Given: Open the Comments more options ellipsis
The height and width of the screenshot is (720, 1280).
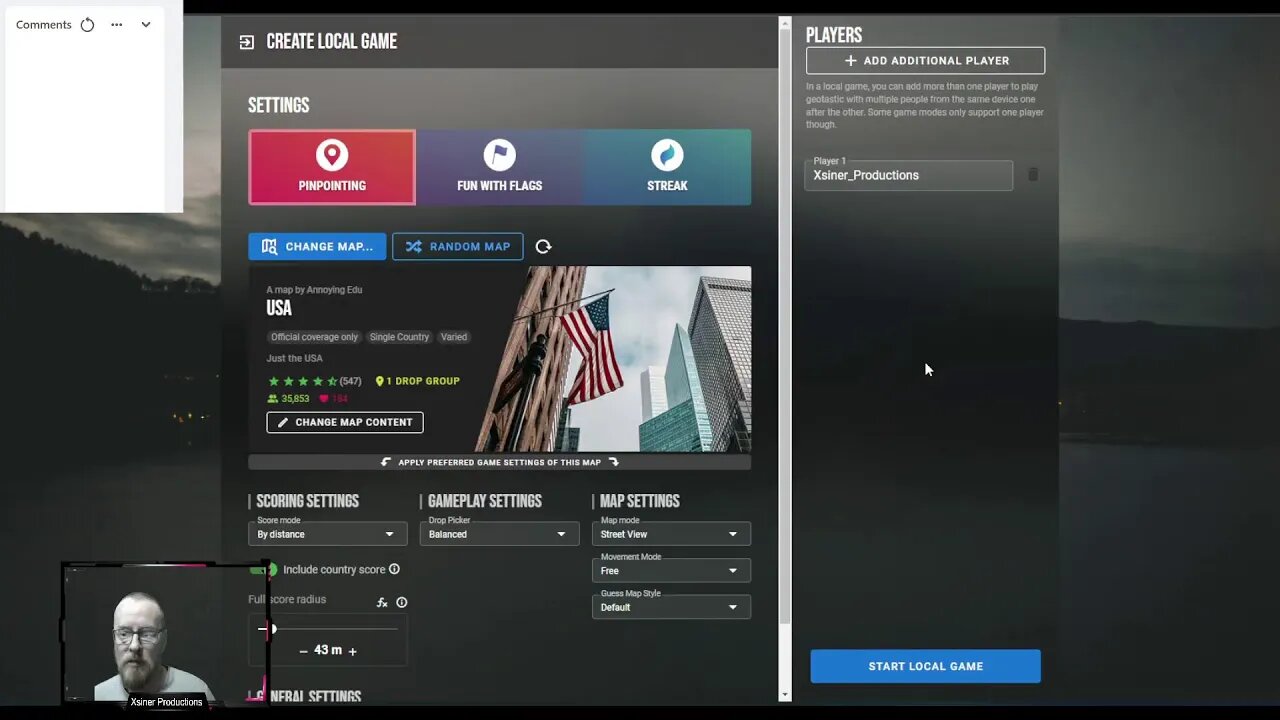Looking at the screenshot, I should click(x=117, y=25).
